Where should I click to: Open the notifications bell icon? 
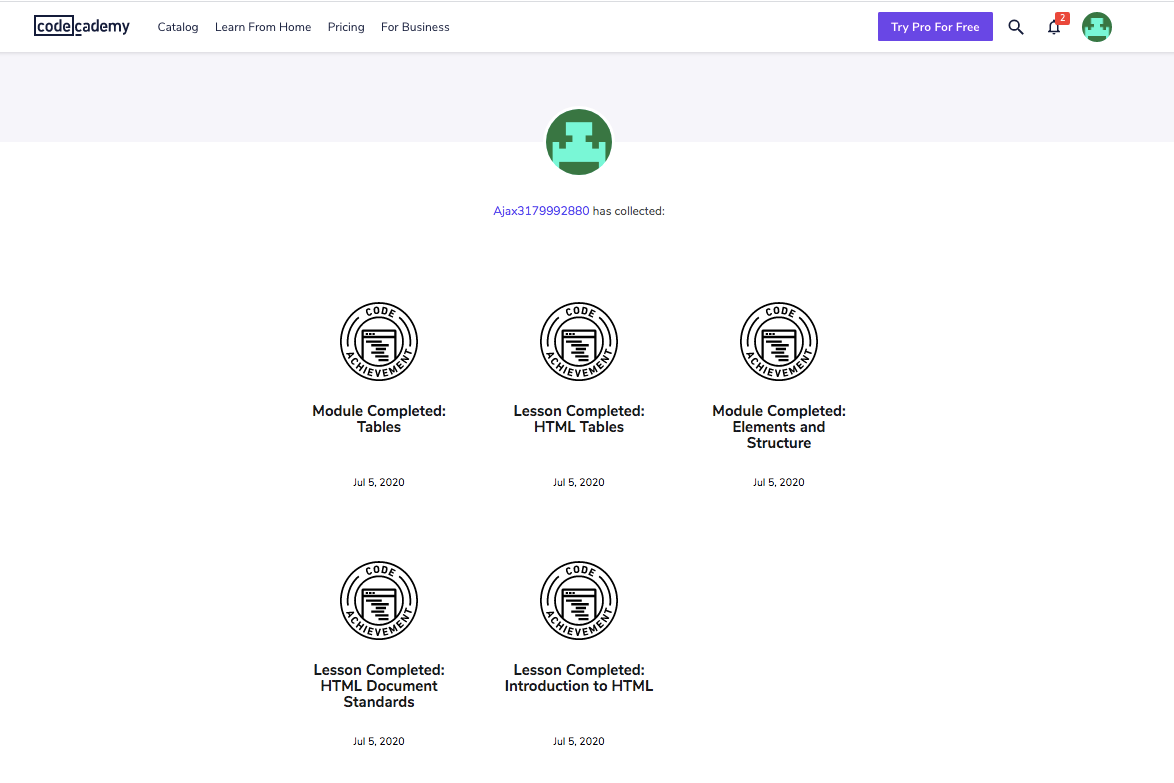coord(1054,28)
